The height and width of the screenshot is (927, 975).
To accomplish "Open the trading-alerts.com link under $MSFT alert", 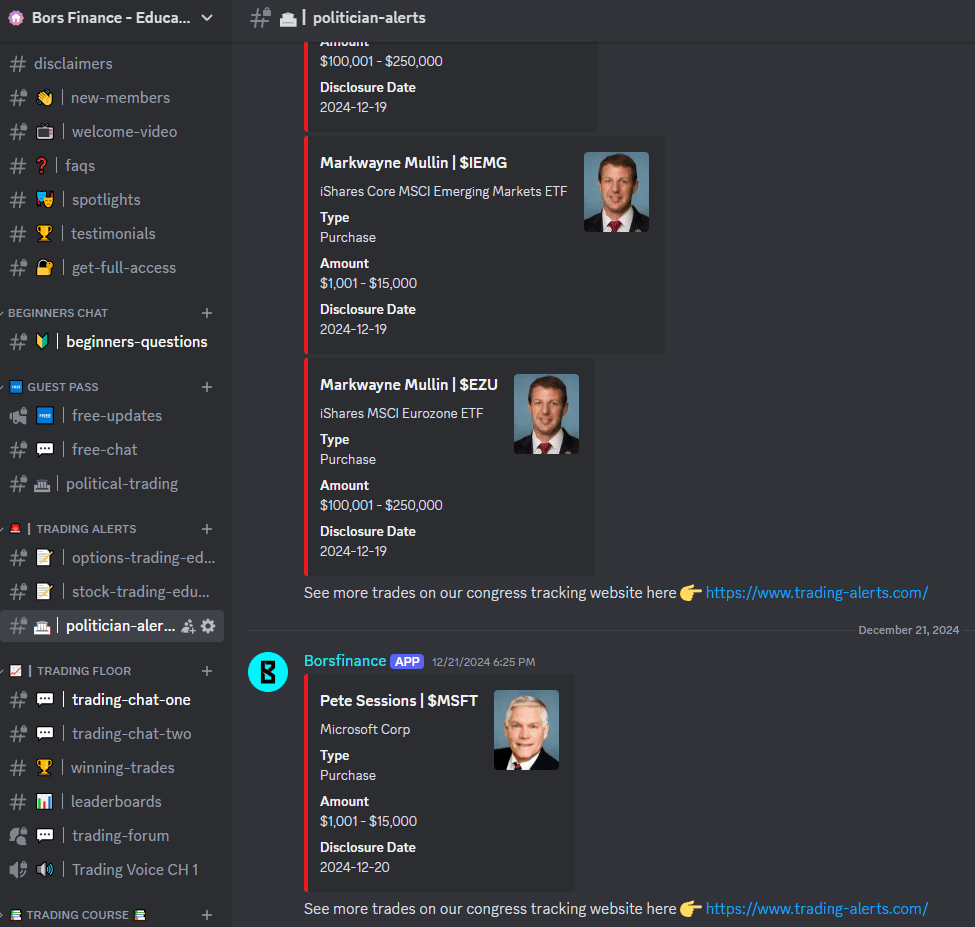I will tap(816, 909).
